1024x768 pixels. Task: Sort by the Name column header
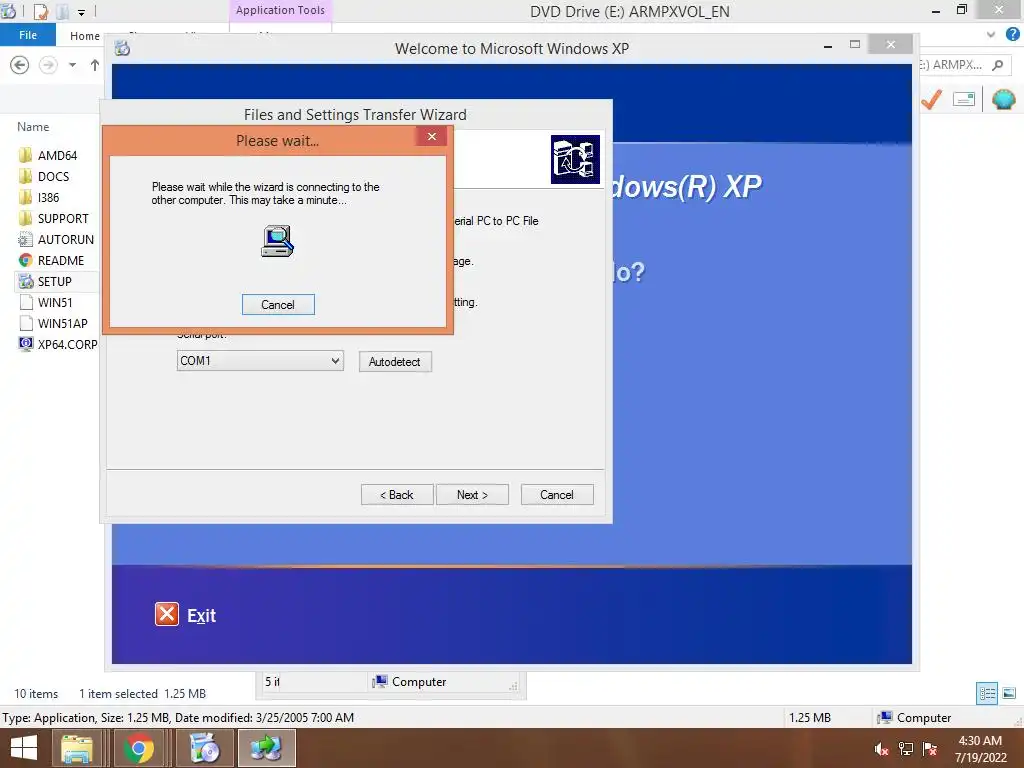coord(33,127)
